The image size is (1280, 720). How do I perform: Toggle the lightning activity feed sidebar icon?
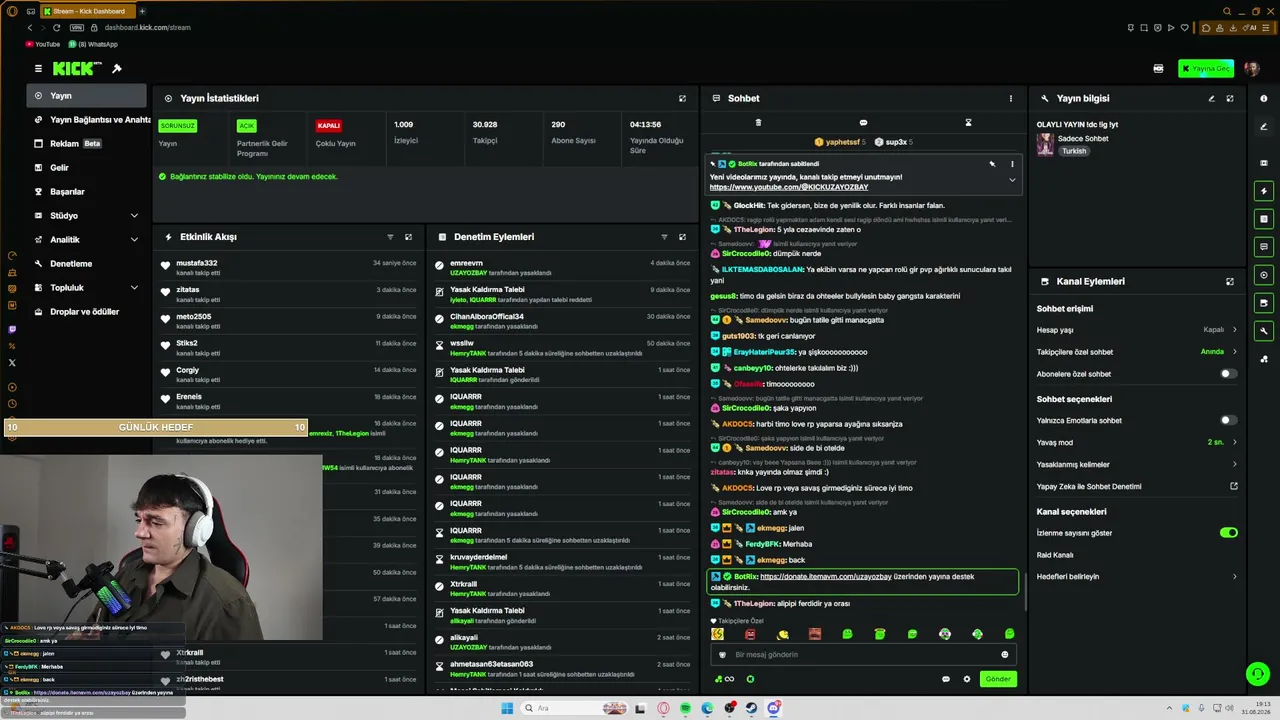[x=1264, y=191]
